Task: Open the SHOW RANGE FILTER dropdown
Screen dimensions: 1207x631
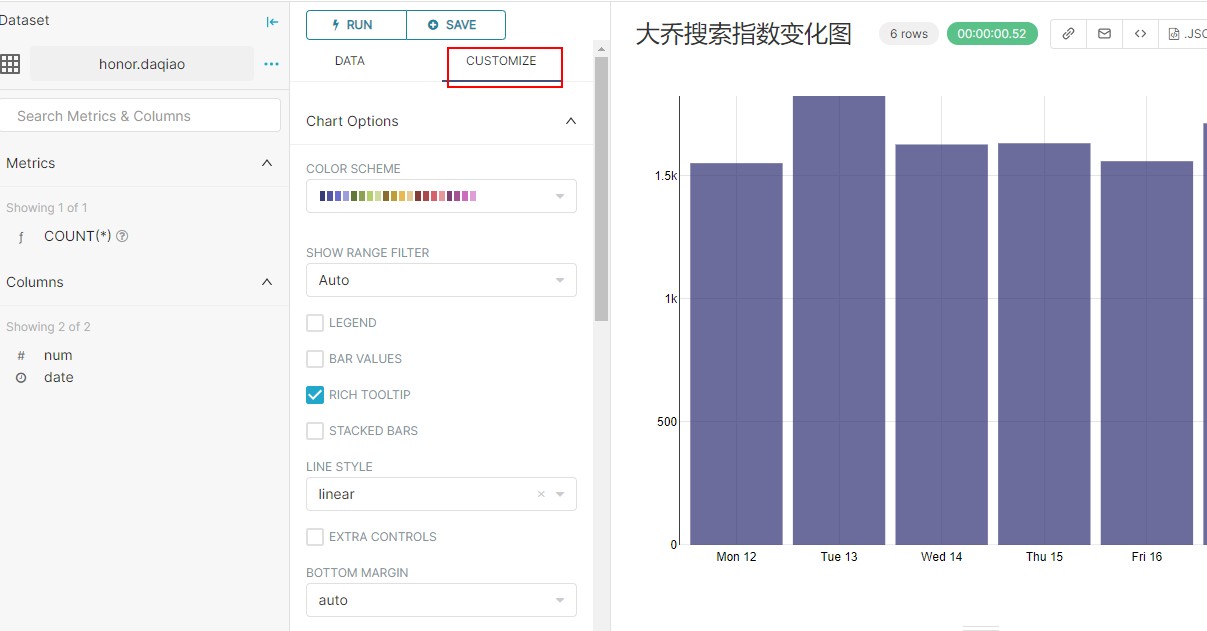Action: (x=441, y=280)
